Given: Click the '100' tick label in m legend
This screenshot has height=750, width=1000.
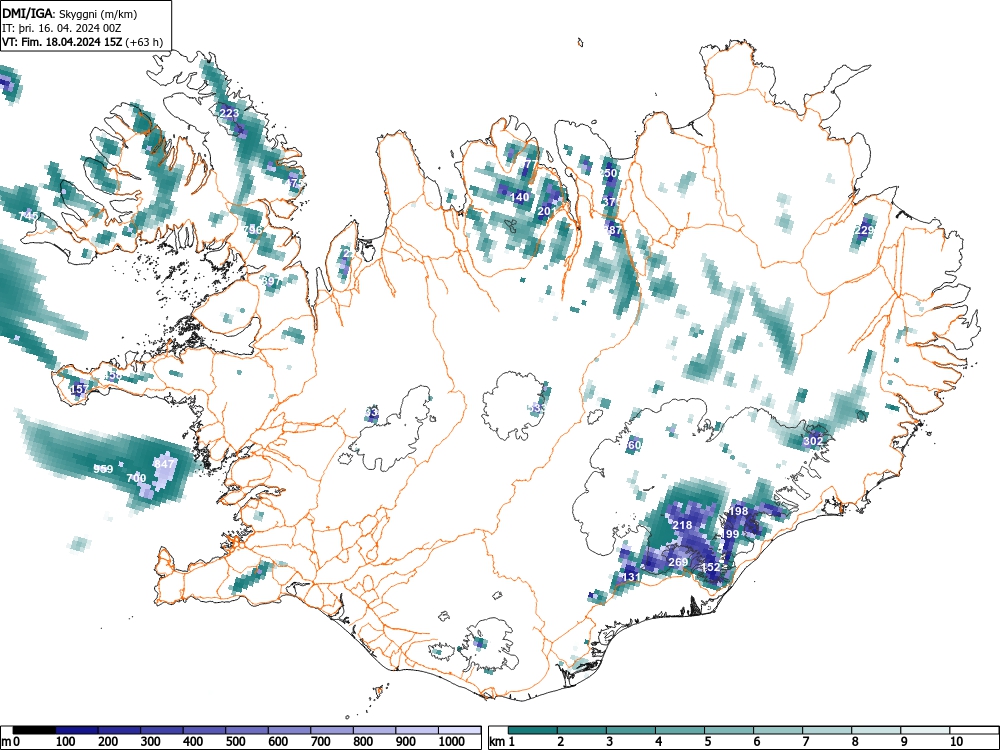Looking at the screenshot, I should coord(66,742).
